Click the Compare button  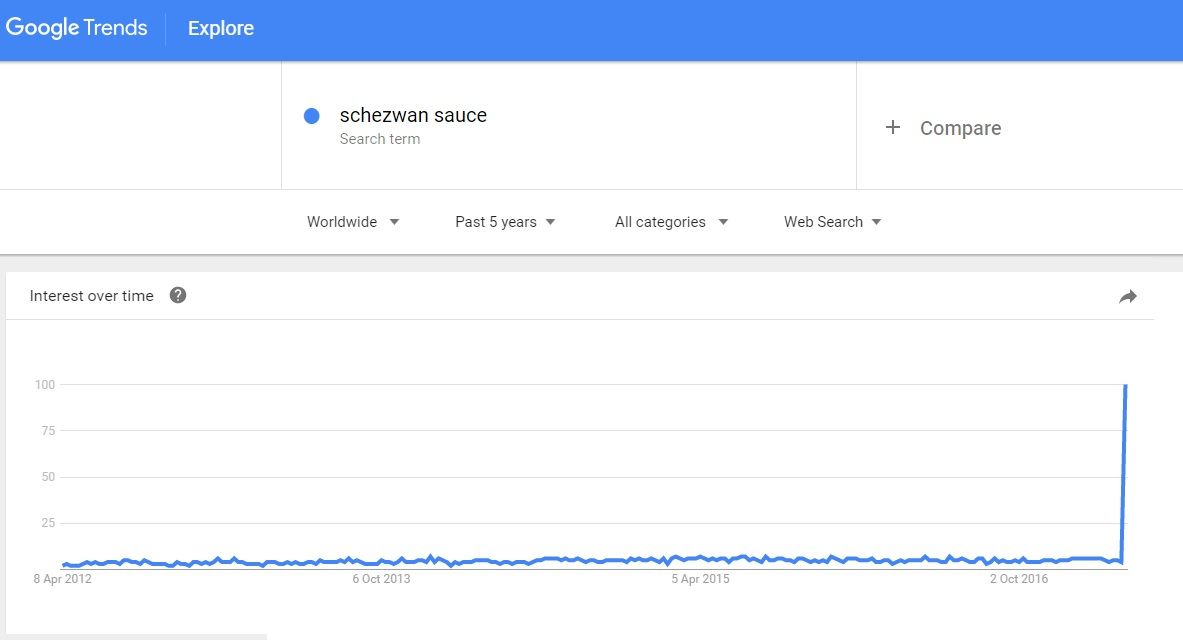coord(942,128)
